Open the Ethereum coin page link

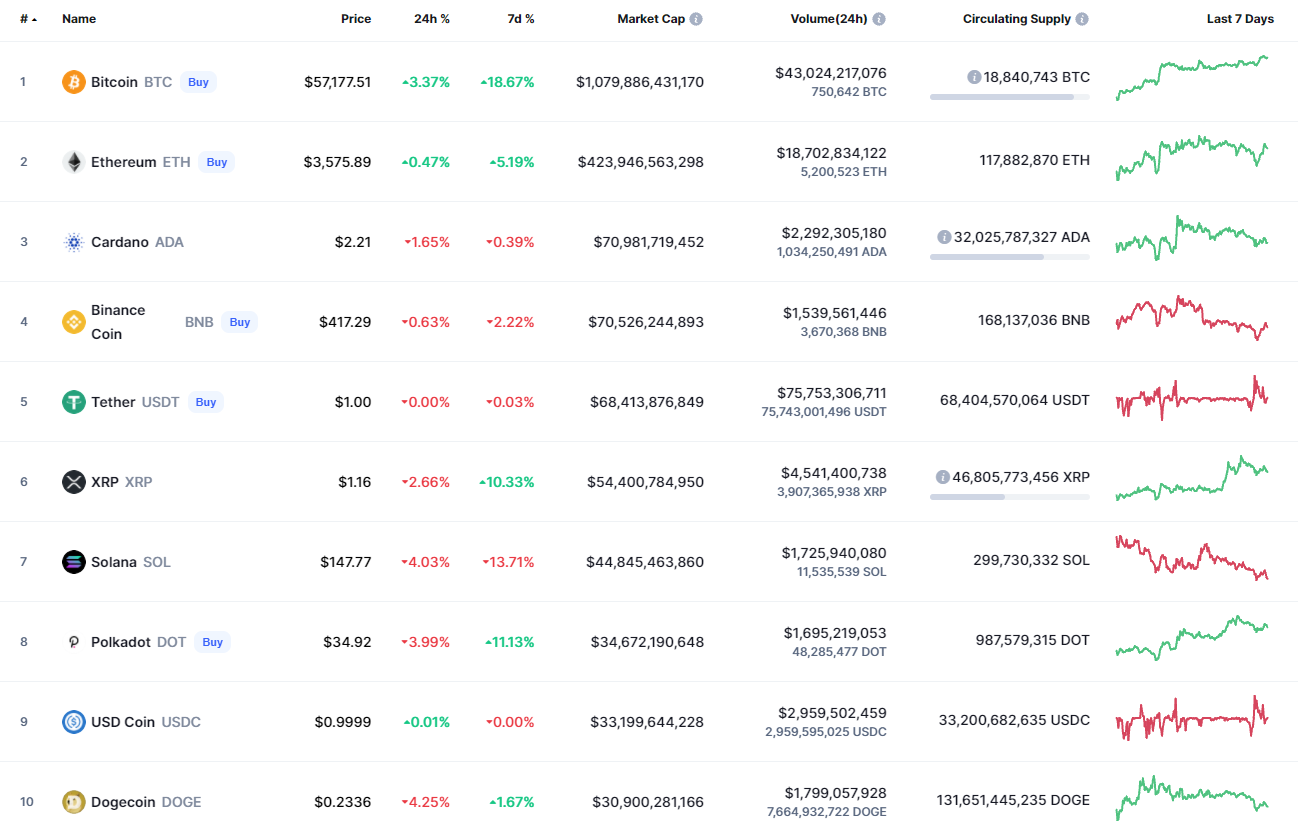coord(124,162)
